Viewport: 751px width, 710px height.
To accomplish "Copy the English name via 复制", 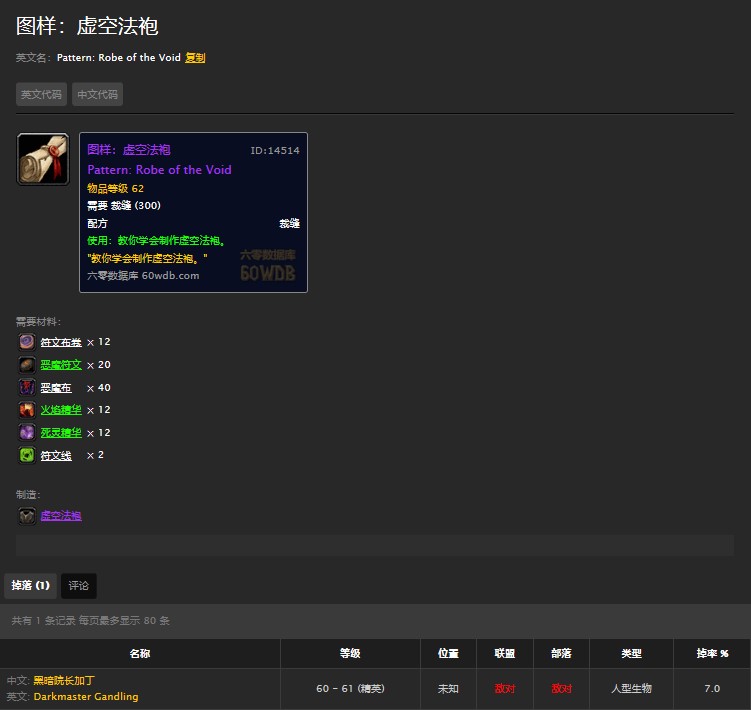I will point(195,58).
